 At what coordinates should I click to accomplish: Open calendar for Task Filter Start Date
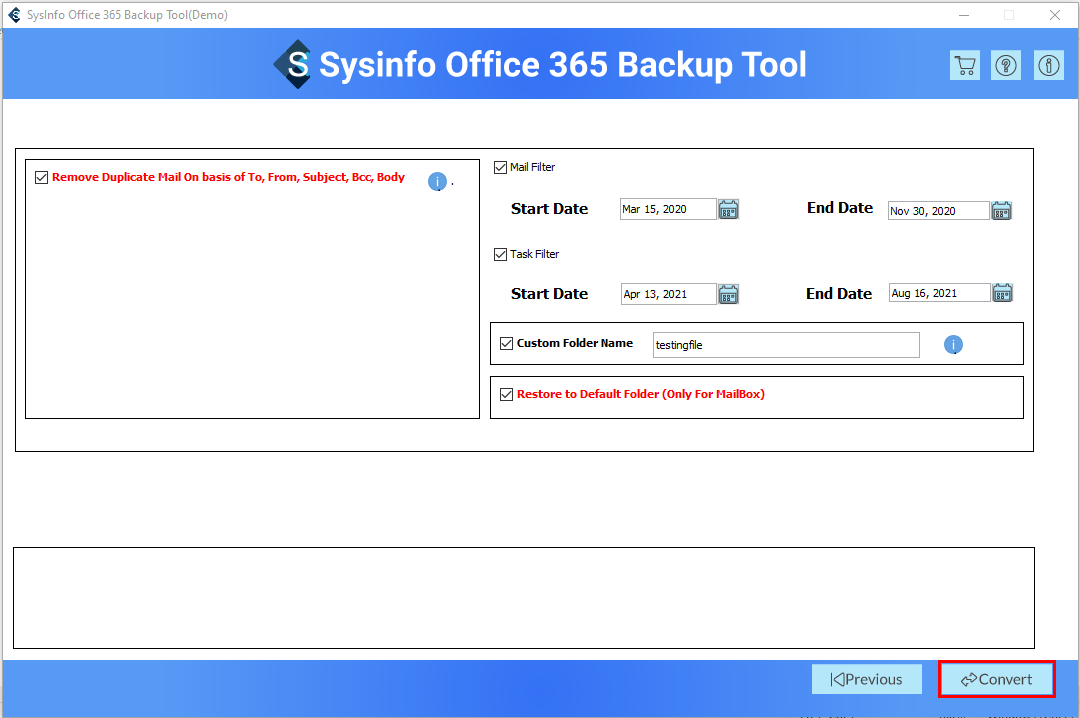point(728,294)
